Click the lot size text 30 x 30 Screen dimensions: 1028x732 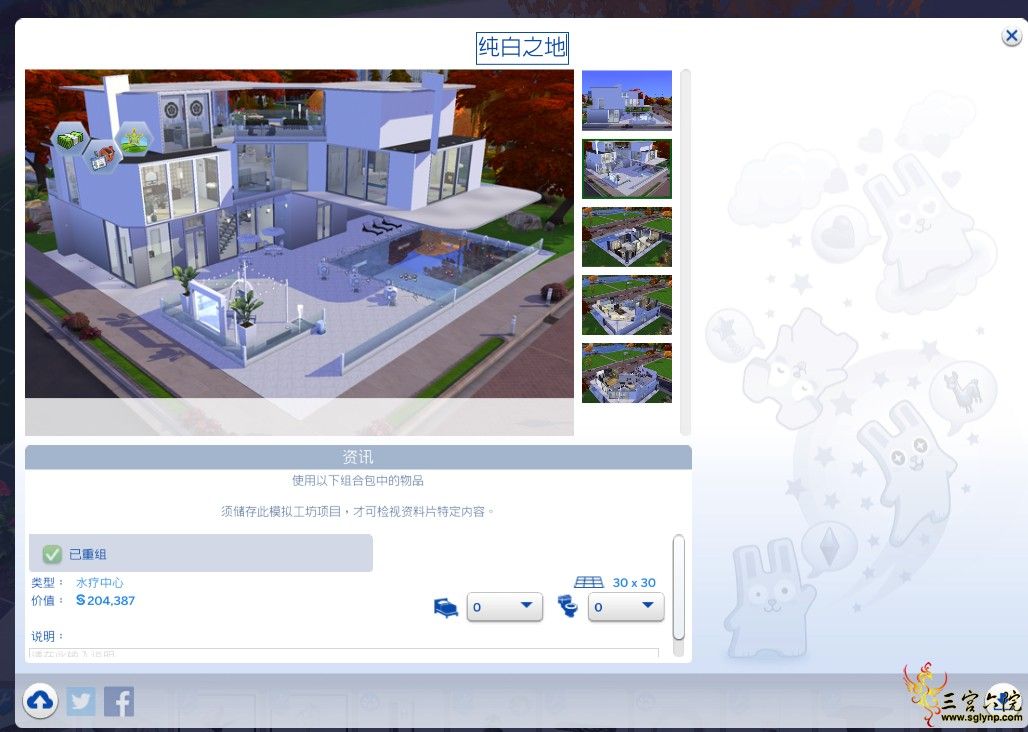coord(634,583)
